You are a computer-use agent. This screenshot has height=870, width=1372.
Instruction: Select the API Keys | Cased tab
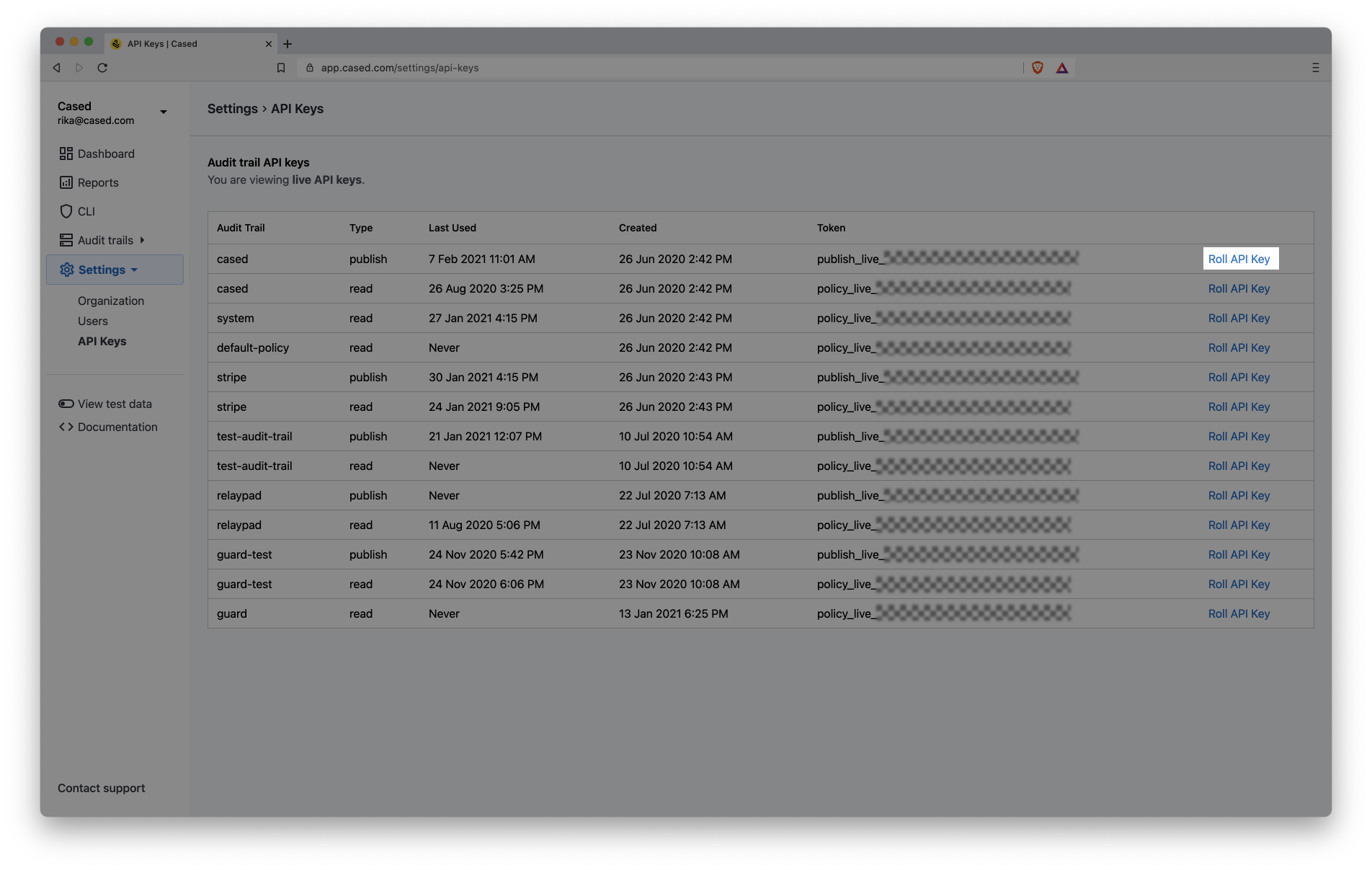[x=191, y=44]
